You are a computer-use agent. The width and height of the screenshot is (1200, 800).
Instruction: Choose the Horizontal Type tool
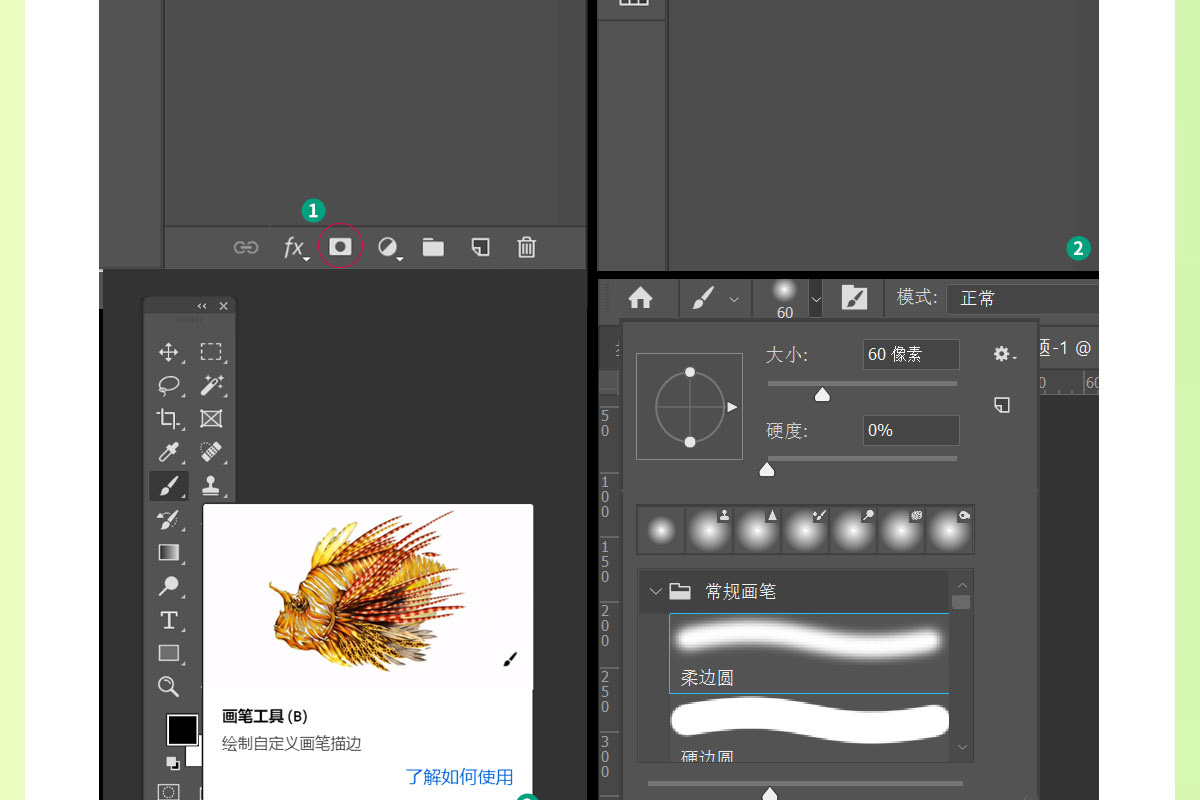[169, 620]
